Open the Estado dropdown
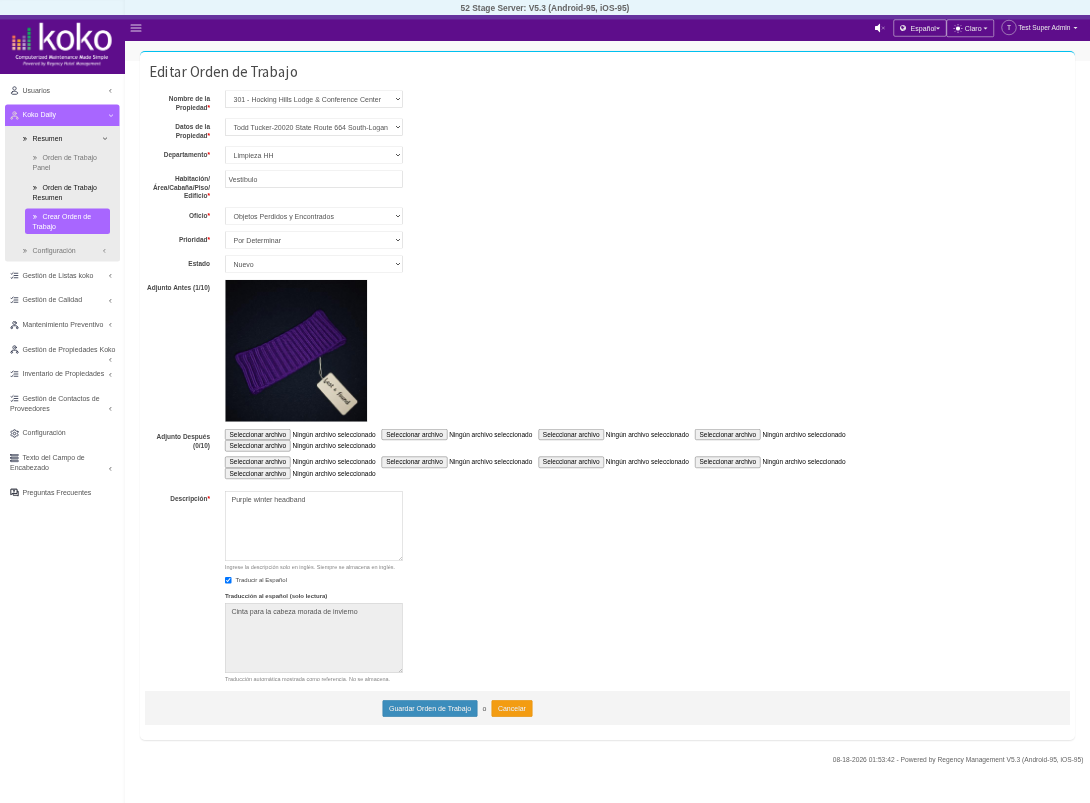The image size is (1090, 803). point(314,264)
